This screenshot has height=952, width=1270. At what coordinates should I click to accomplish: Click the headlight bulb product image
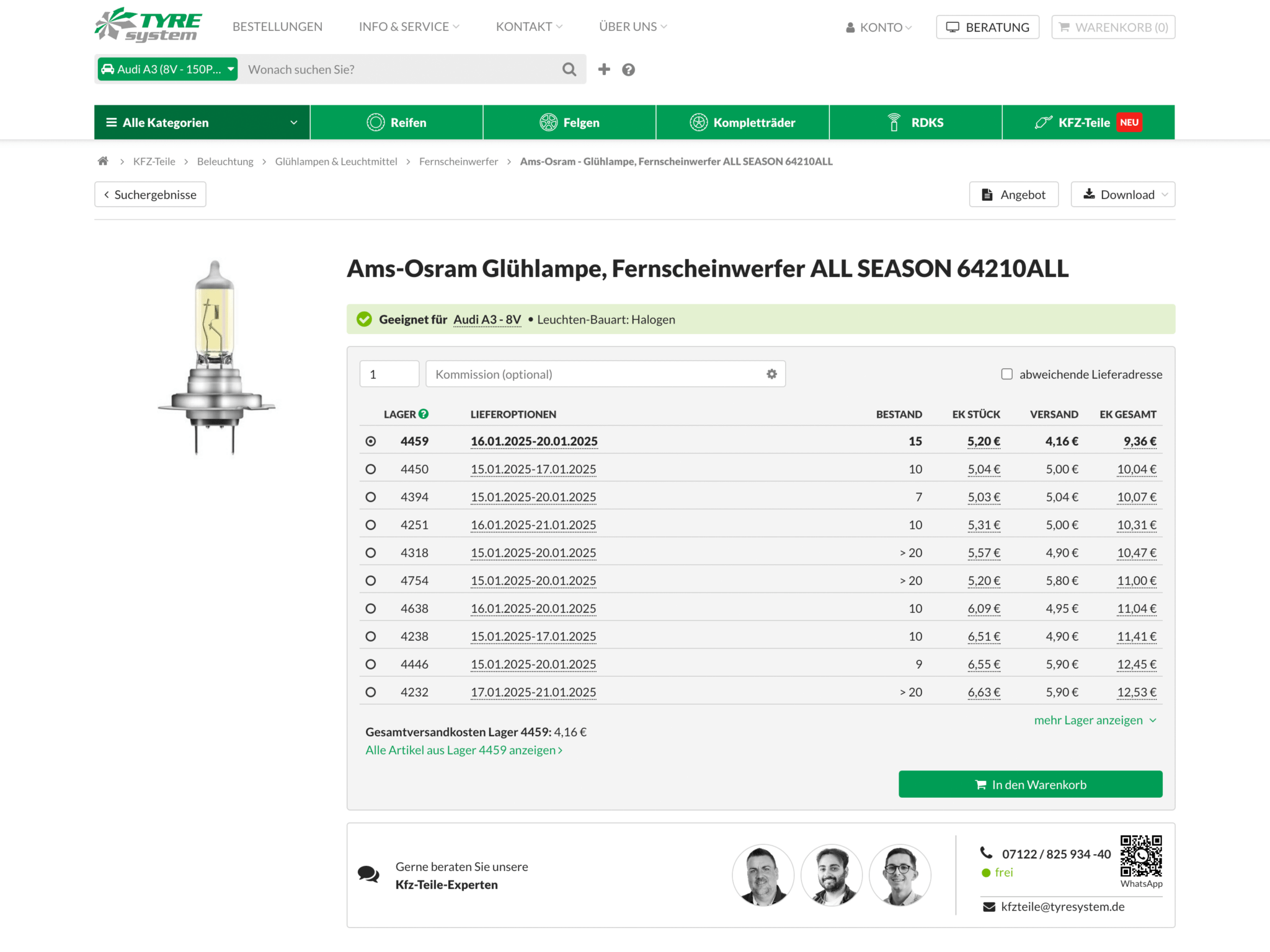point(216,358)
